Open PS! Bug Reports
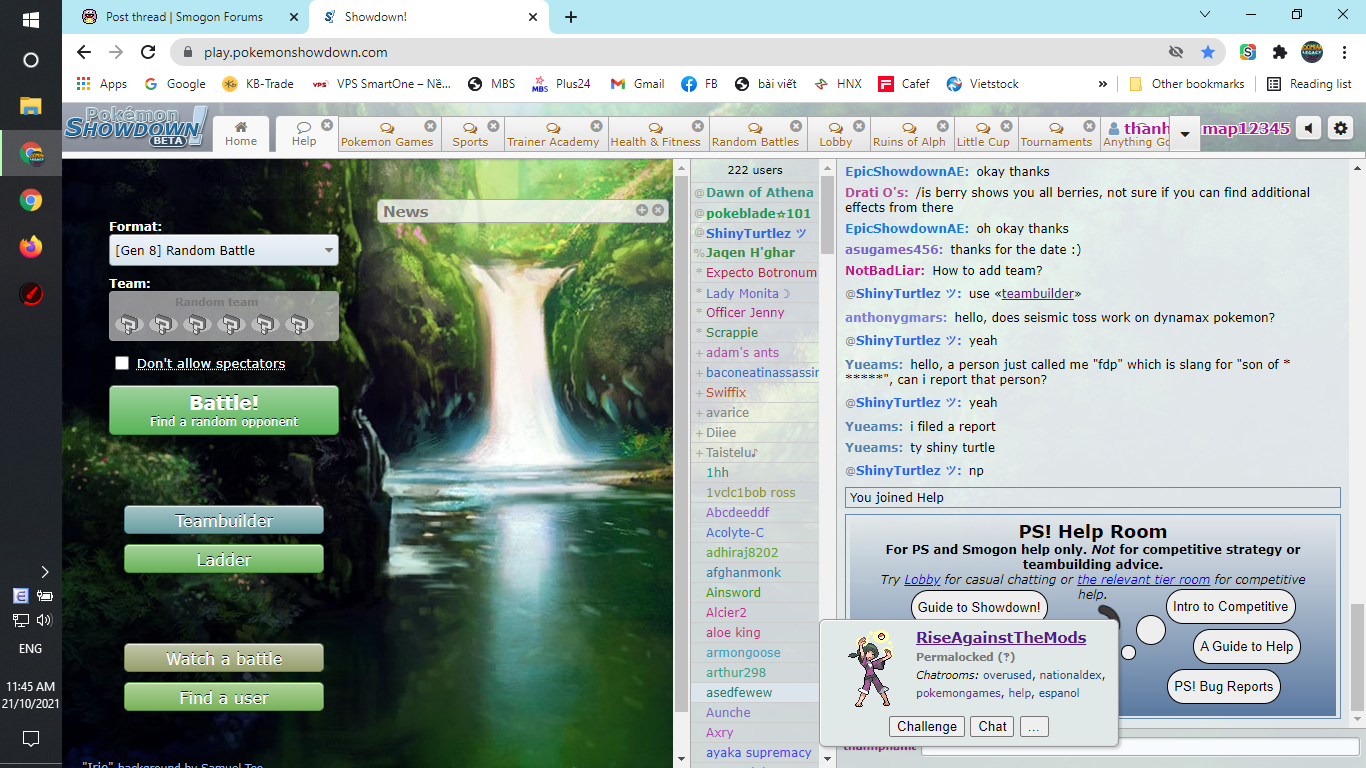 coord(1223,686)
